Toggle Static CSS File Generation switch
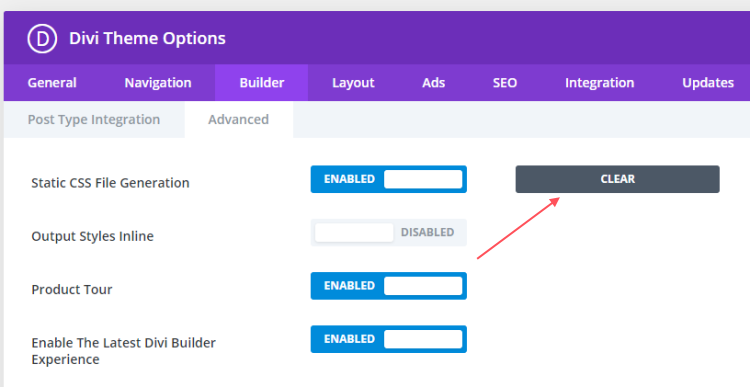Image resolution: width=750 pixels, height=387 pixels. click(x=388, y=179)
